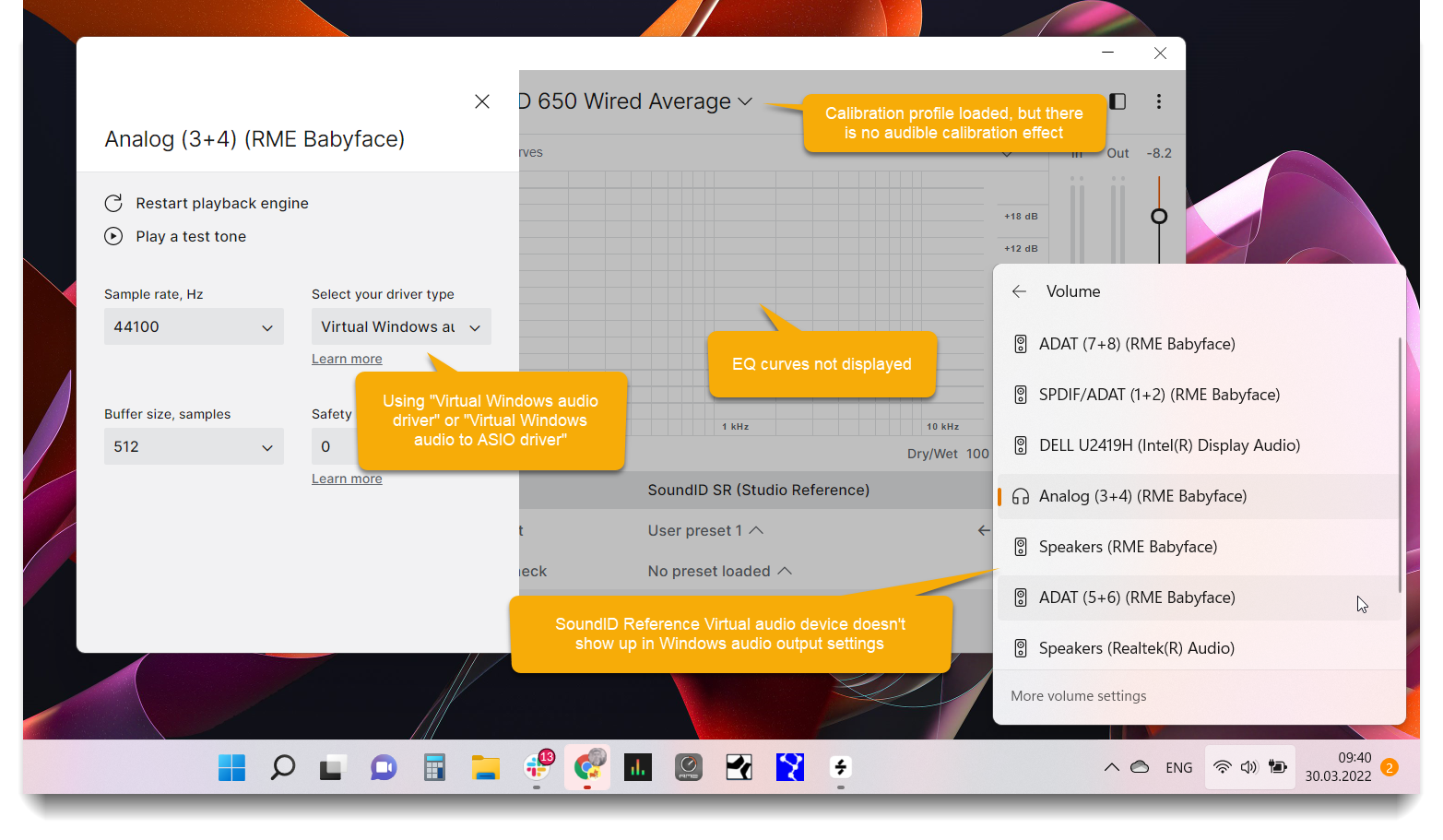The width and height of the screenshot is (1443, 840).
Task: Select Analog (3+4) (RME Babyface) output
Action: 1199,496
